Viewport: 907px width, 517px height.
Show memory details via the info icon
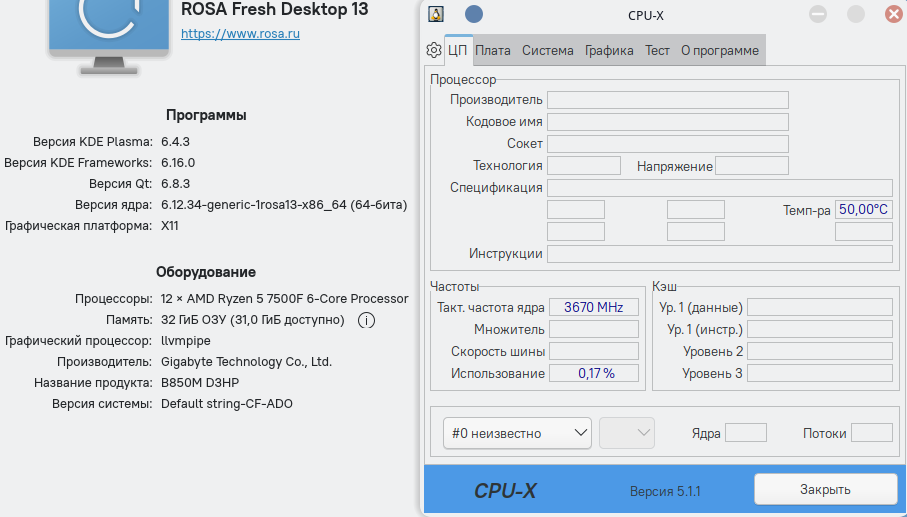pyautogui.click(x=366, y=320)
